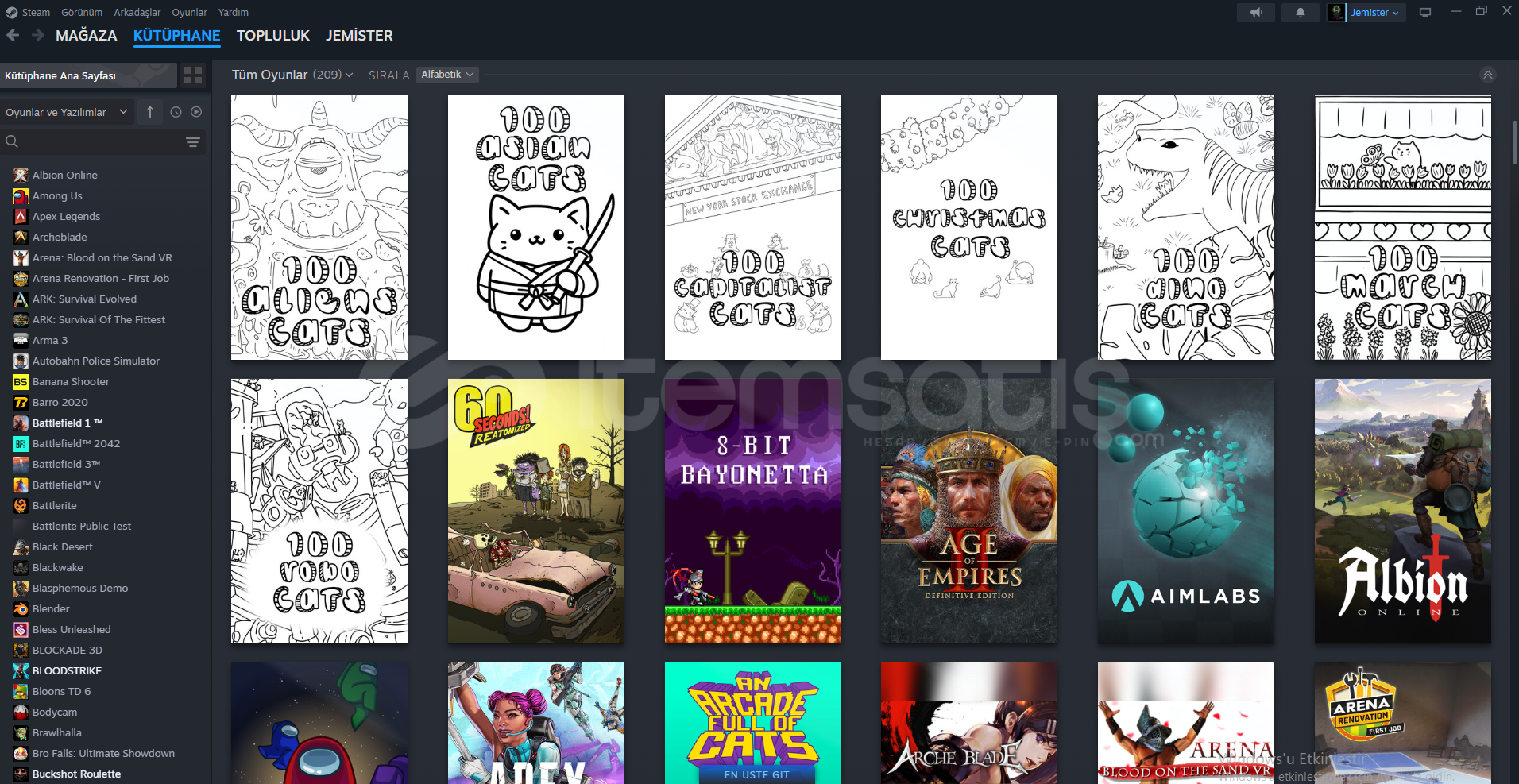
Task: Switch to Big Picture mode monitor icon
Action: 1425,13
